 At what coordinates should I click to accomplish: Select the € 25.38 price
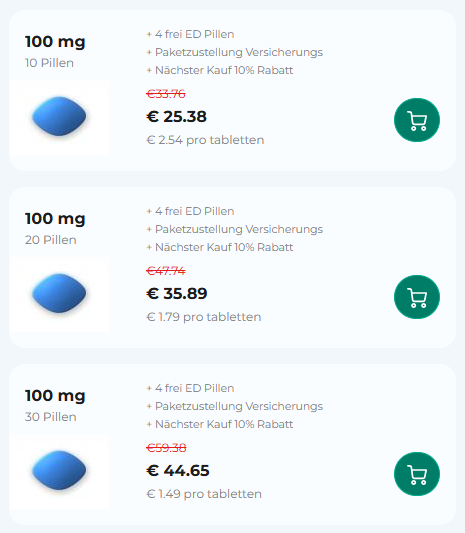(176, 117)
